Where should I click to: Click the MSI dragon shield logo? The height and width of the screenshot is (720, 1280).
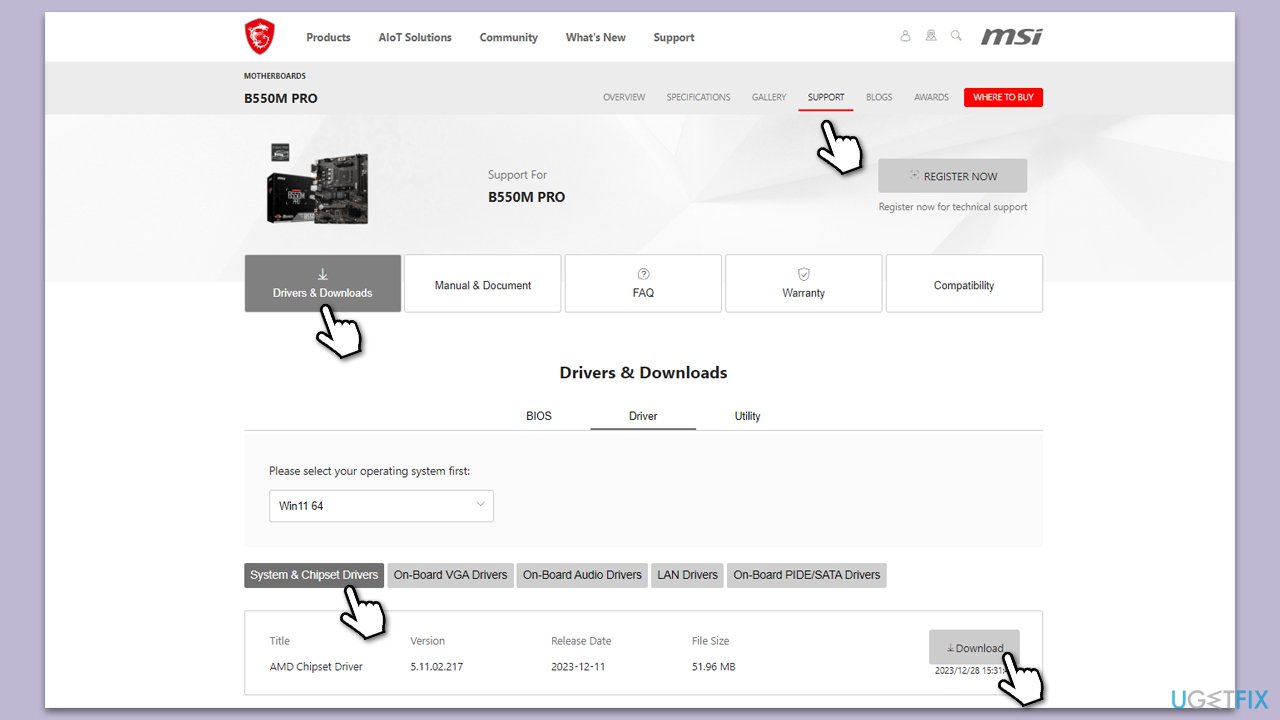(260, 37)
